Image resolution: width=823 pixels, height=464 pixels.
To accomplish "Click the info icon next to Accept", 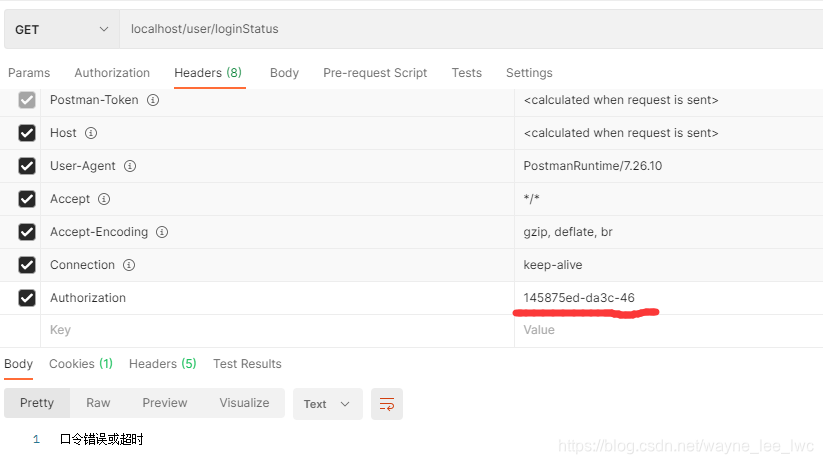I will [104, 199].
